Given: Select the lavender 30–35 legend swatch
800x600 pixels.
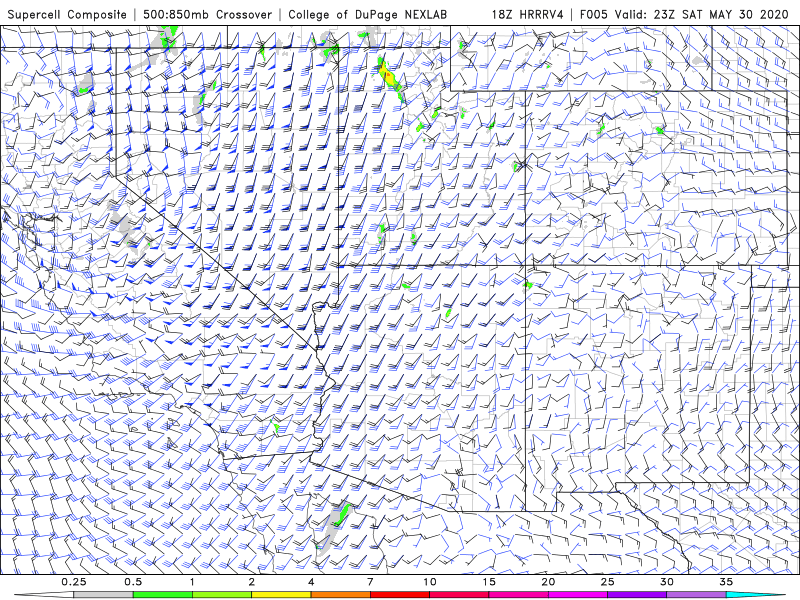Looking at the screenshot, I should (696, 595).
